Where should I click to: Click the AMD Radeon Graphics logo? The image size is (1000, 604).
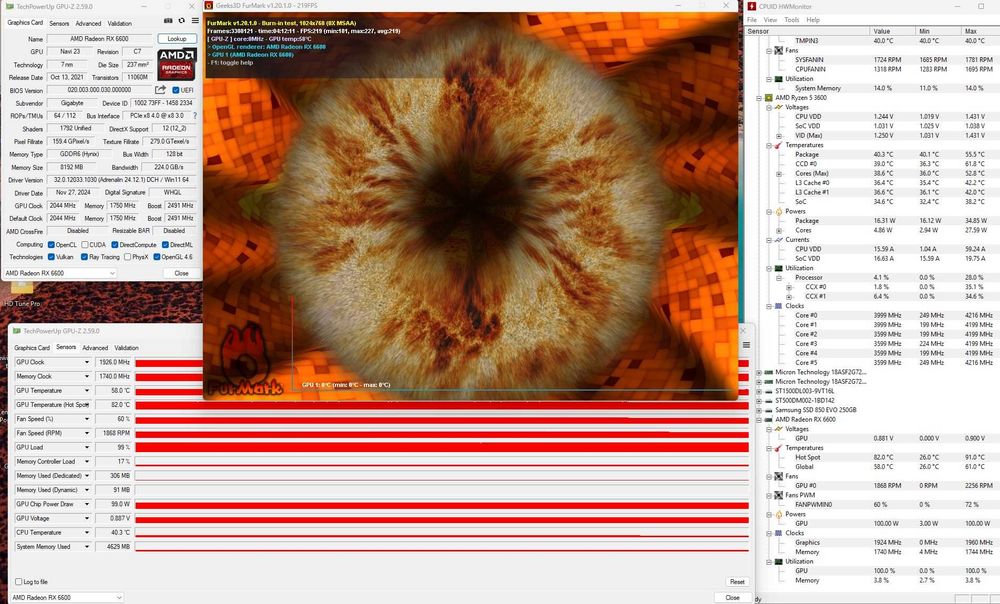(177, 64)
